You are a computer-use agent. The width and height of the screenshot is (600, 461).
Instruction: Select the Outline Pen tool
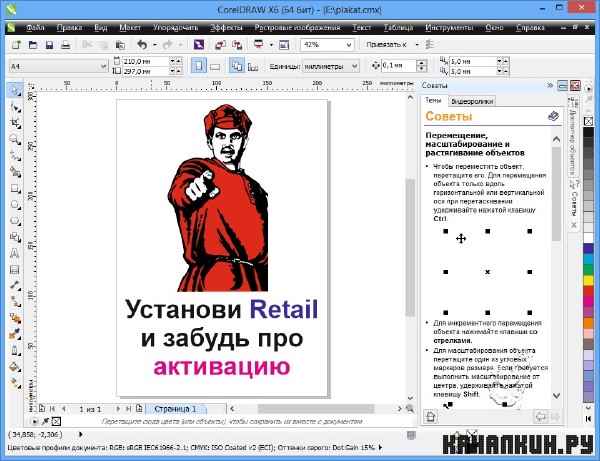click(x=15, y=350)
